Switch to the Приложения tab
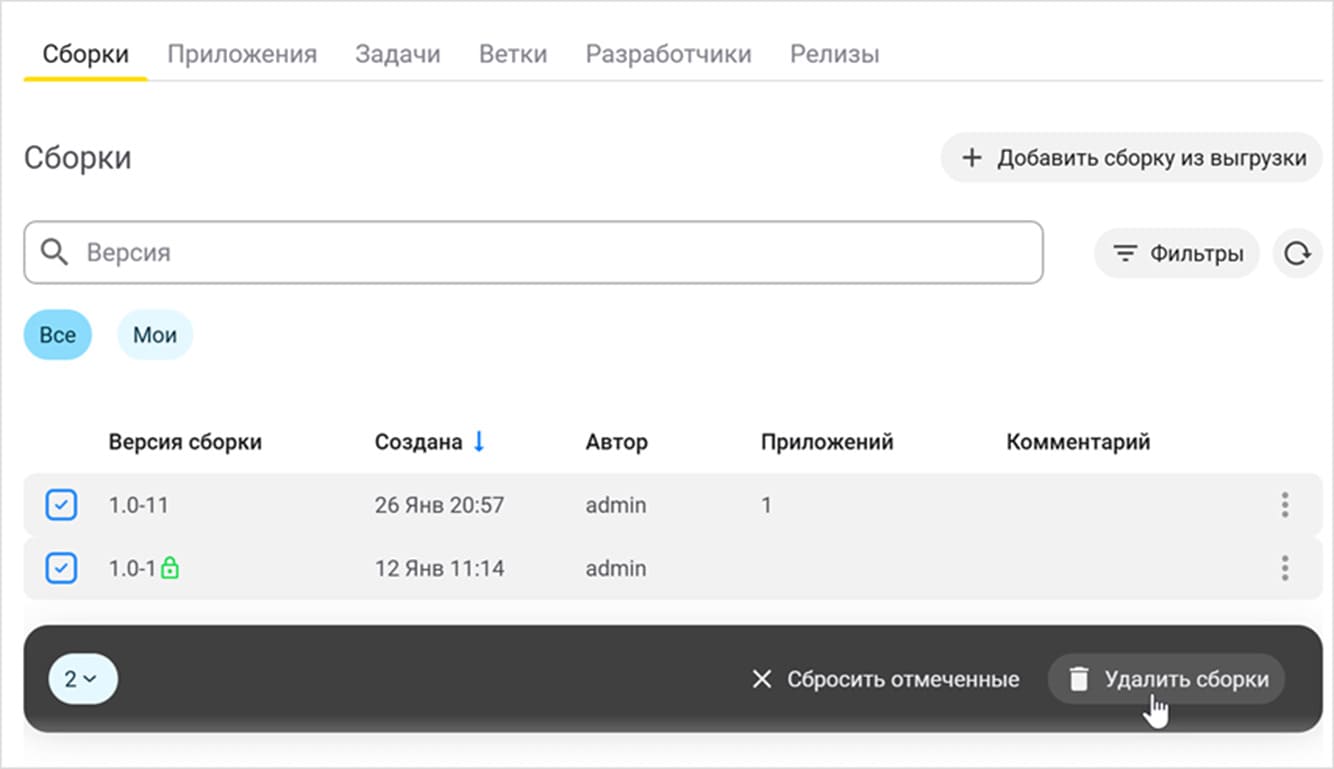This screenshot has height=769, width=1334. 242,54
